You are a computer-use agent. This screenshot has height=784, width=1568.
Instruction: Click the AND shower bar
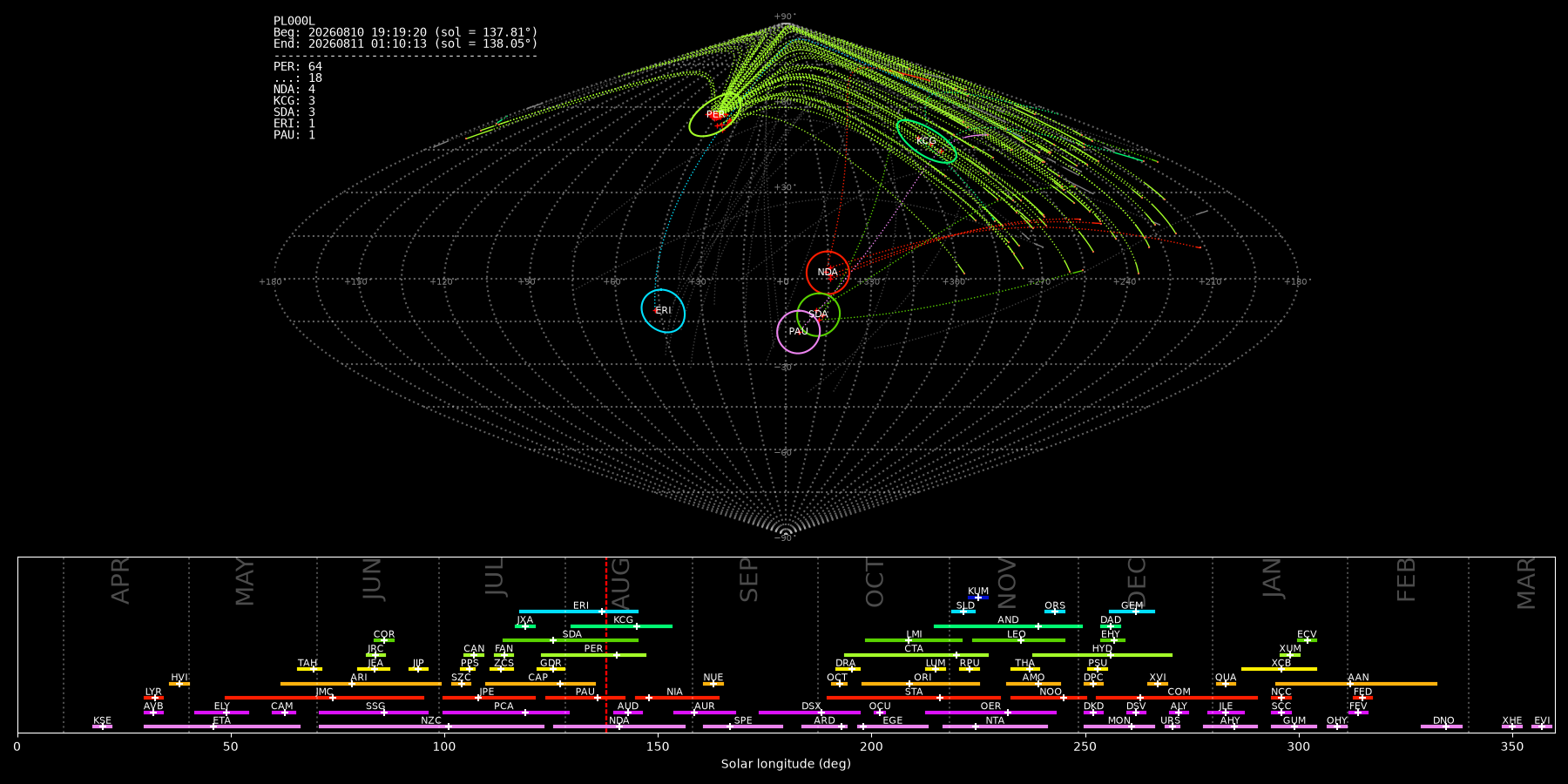click(x=1008, y=625)
